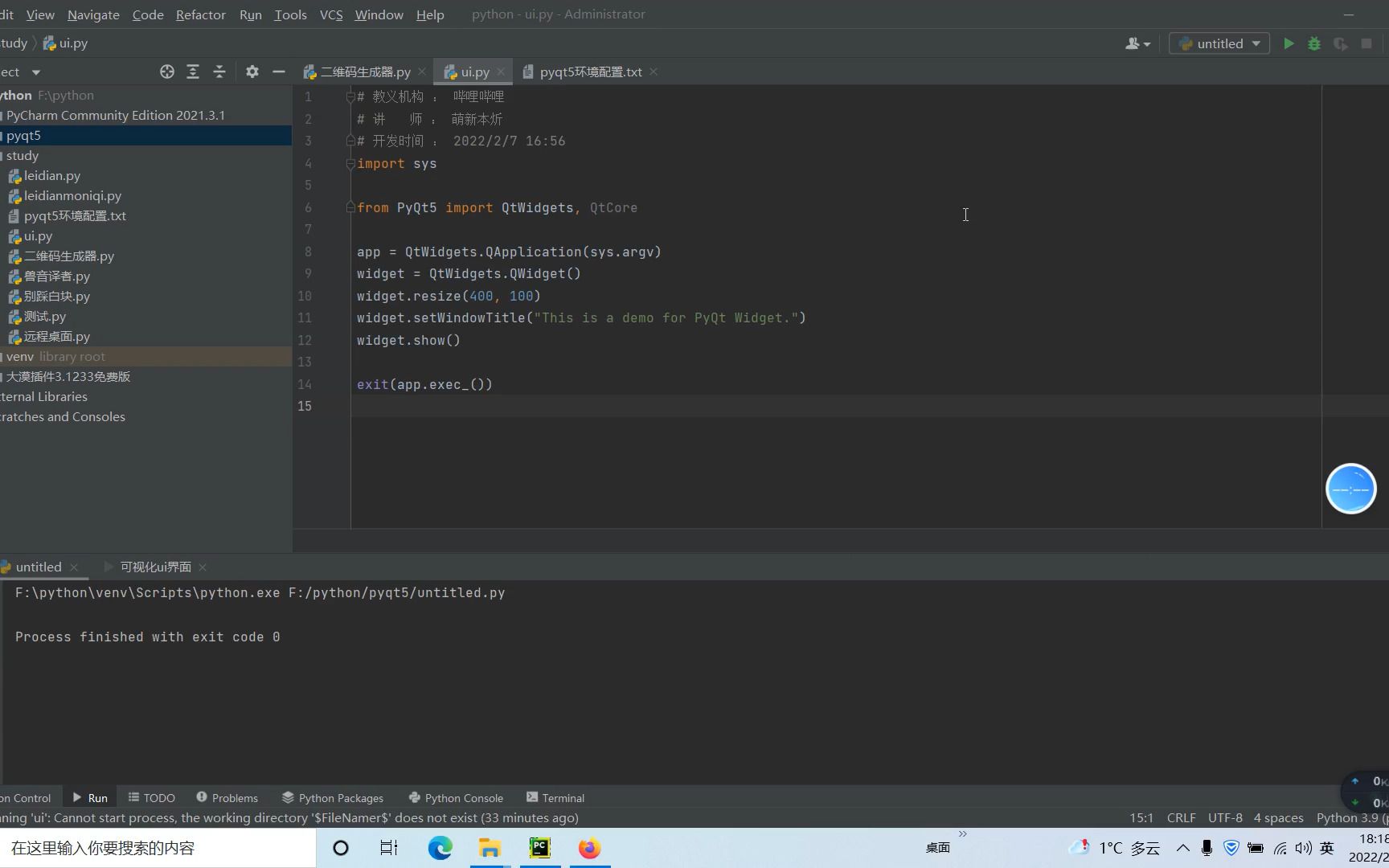
Task: Close the 可视化ui界面 run tab
Action: 203,567
